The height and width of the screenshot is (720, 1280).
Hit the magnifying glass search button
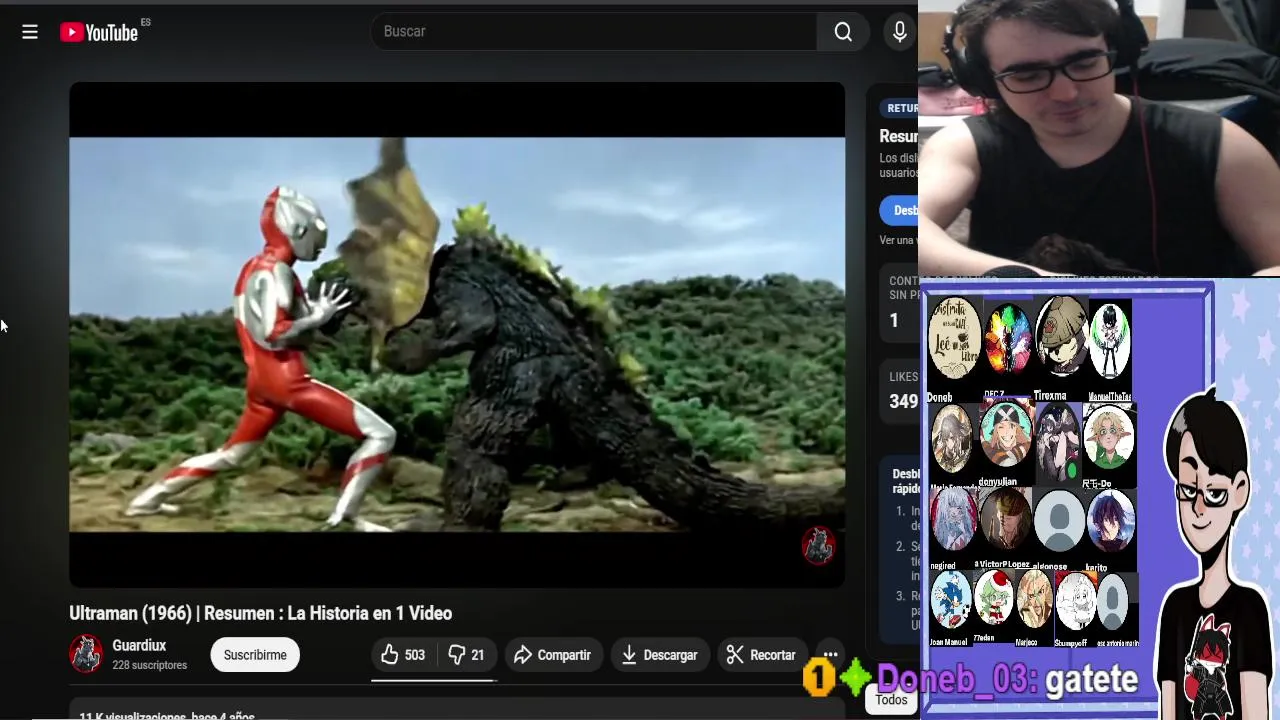(x=843, y=32)
